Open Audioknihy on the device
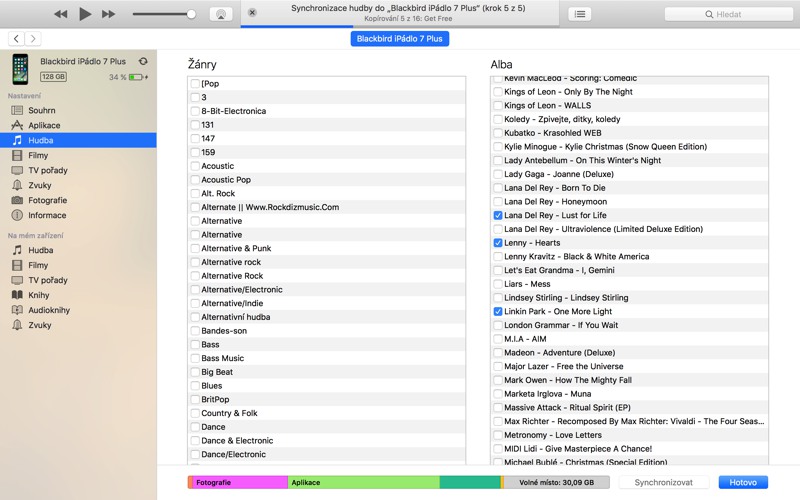Screen dimensions: 800x500 point(78,310)
